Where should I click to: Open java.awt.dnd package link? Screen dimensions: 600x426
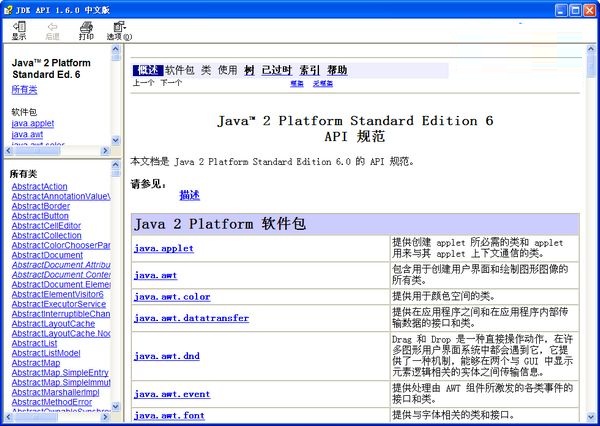pyautogui.click(x=167, y=355)
